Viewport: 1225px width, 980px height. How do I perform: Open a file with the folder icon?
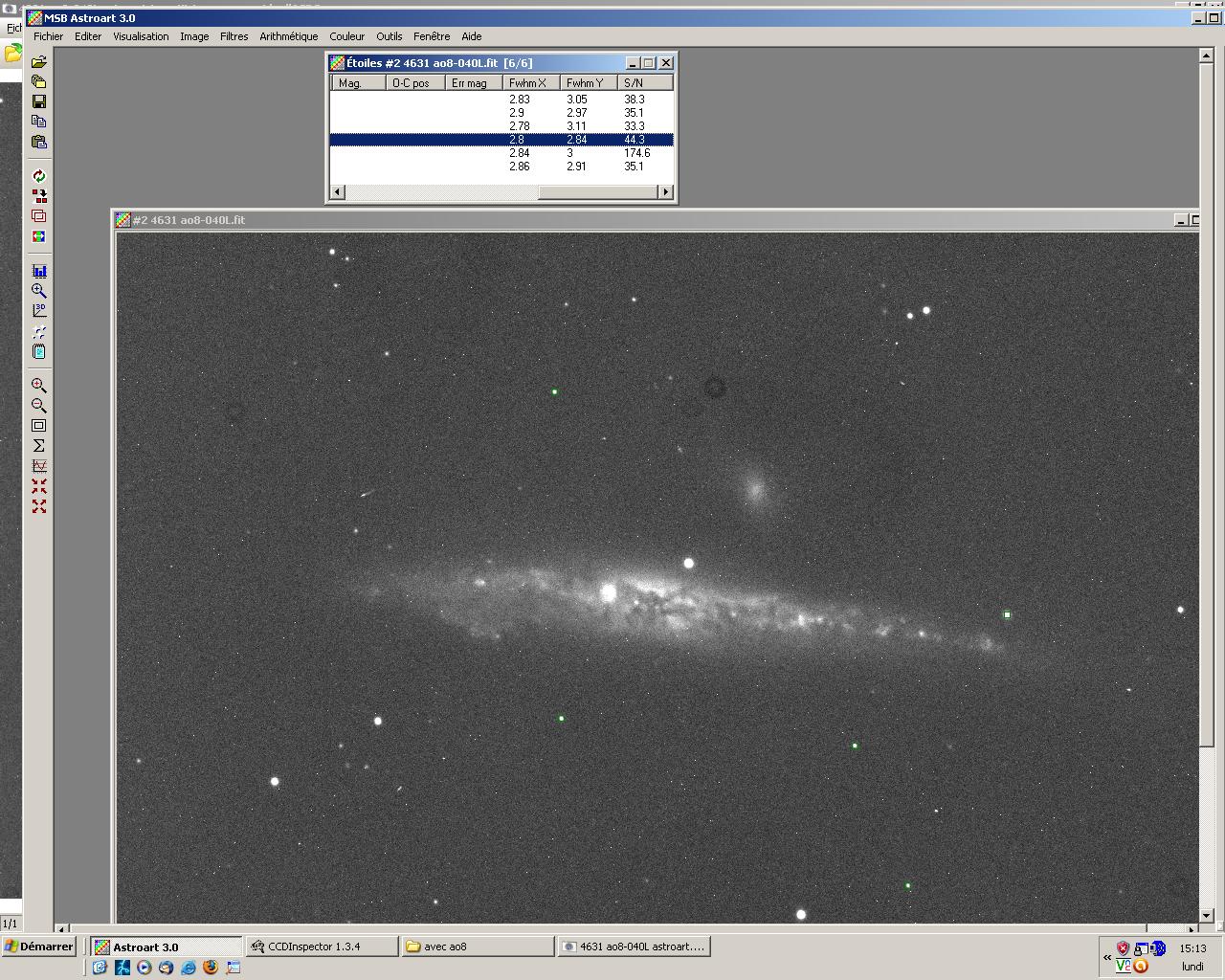39,62
